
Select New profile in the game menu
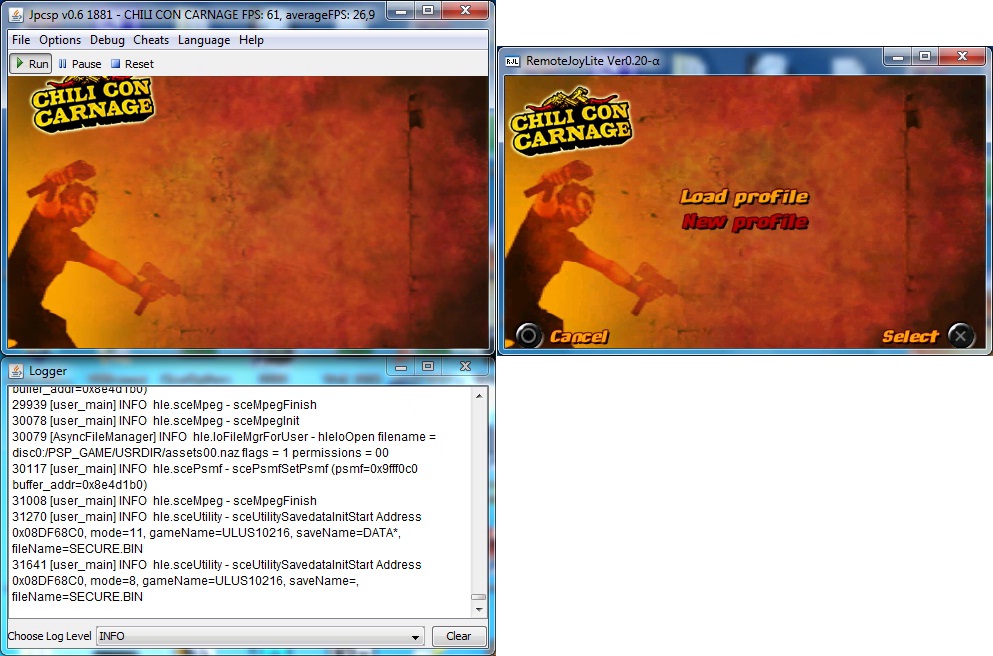[744, 222]
